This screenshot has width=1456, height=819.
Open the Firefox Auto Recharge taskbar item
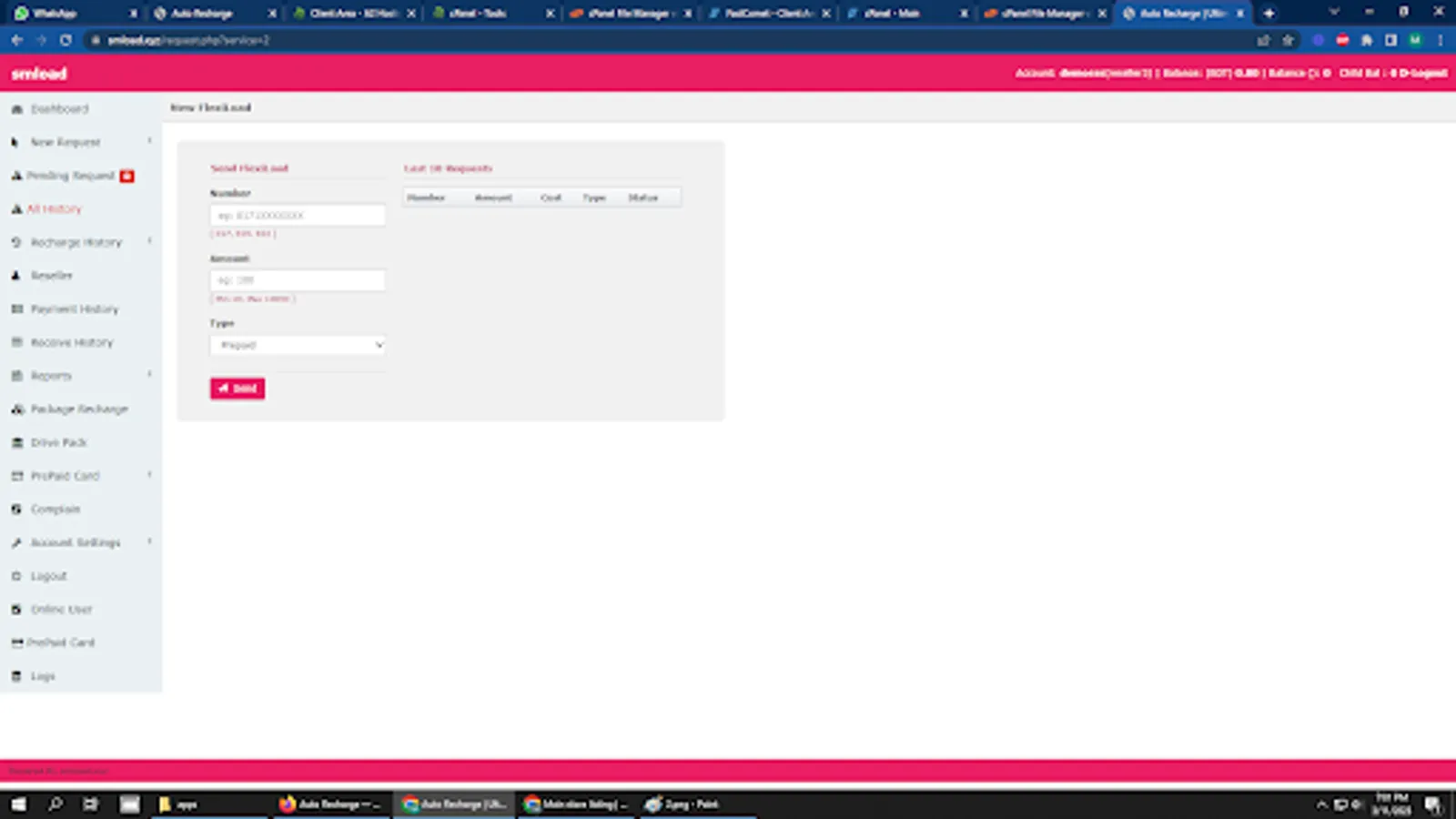click(330, 804)
